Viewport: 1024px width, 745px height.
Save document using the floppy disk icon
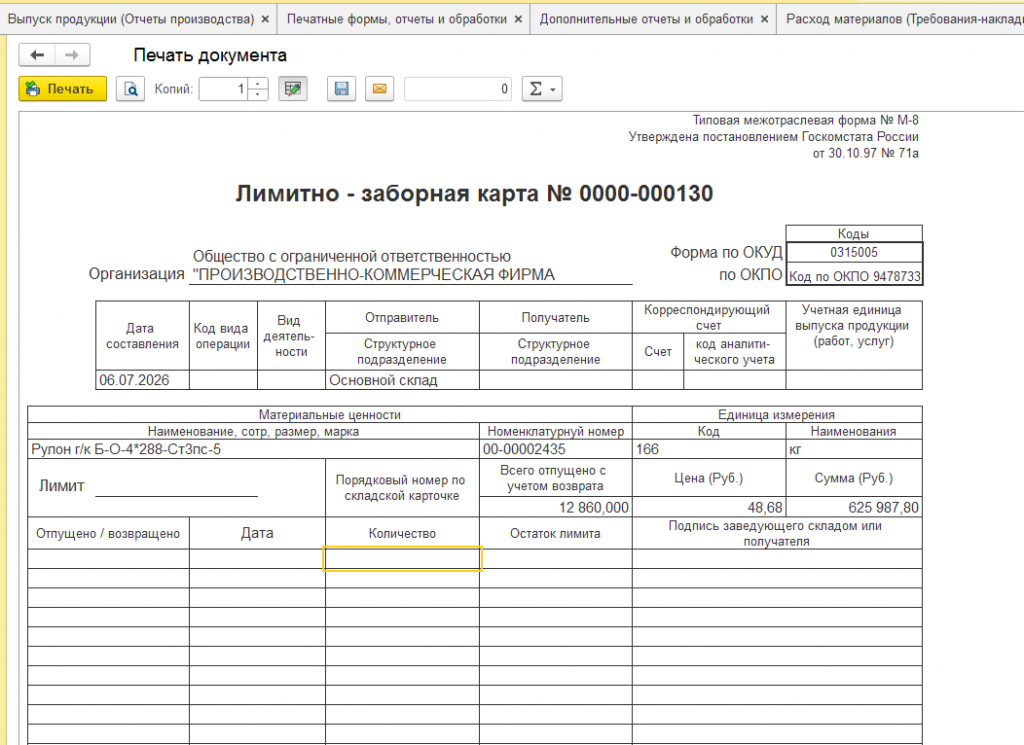(342, 89)
